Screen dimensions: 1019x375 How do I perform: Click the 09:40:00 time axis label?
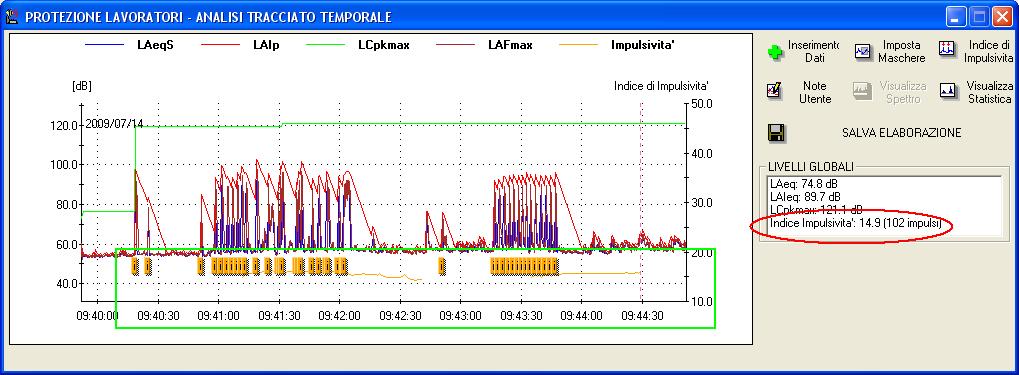tap(97, 316)
